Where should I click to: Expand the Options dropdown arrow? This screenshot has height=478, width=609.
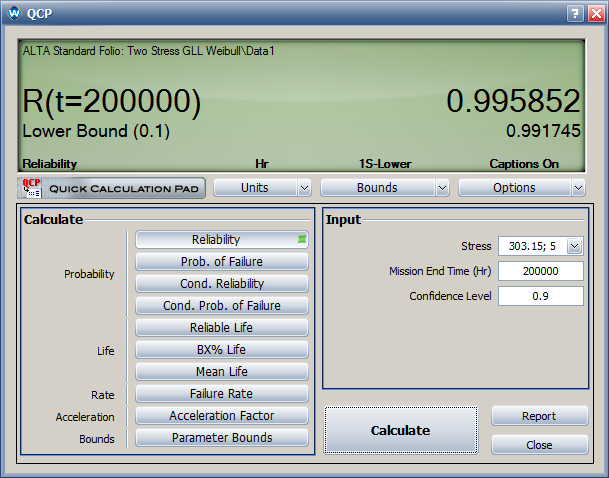tap(578, 188)
